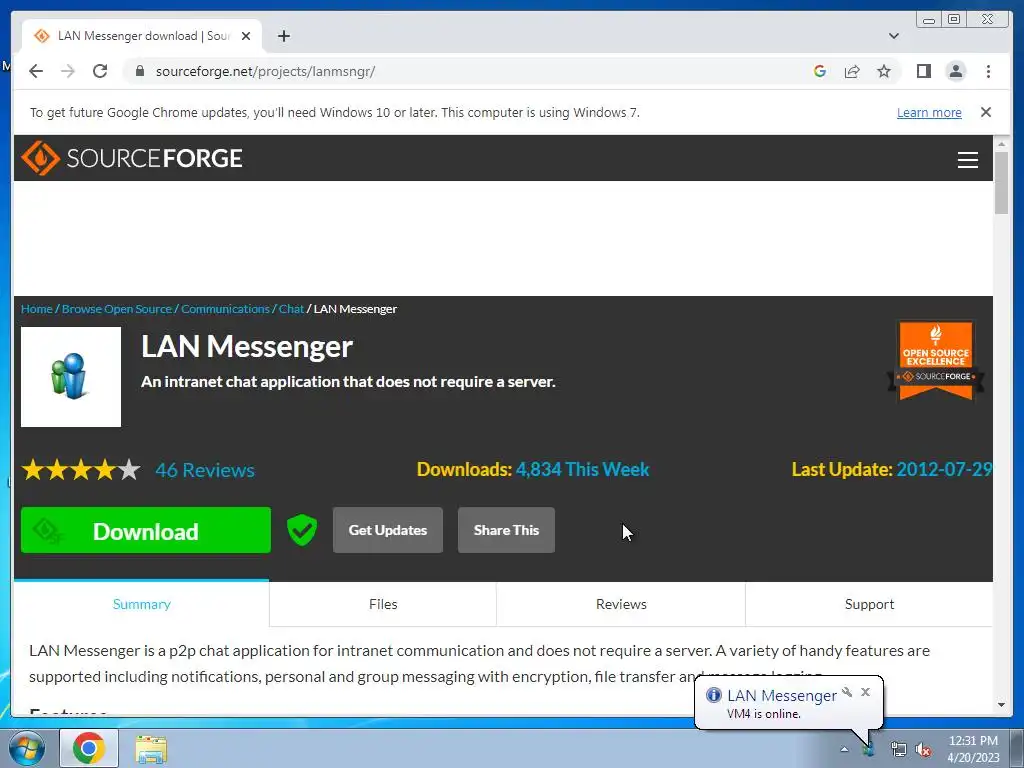The height and width of the screenshot is (768, 1024).
Task: Go back to the previous page
Action: 36,71
